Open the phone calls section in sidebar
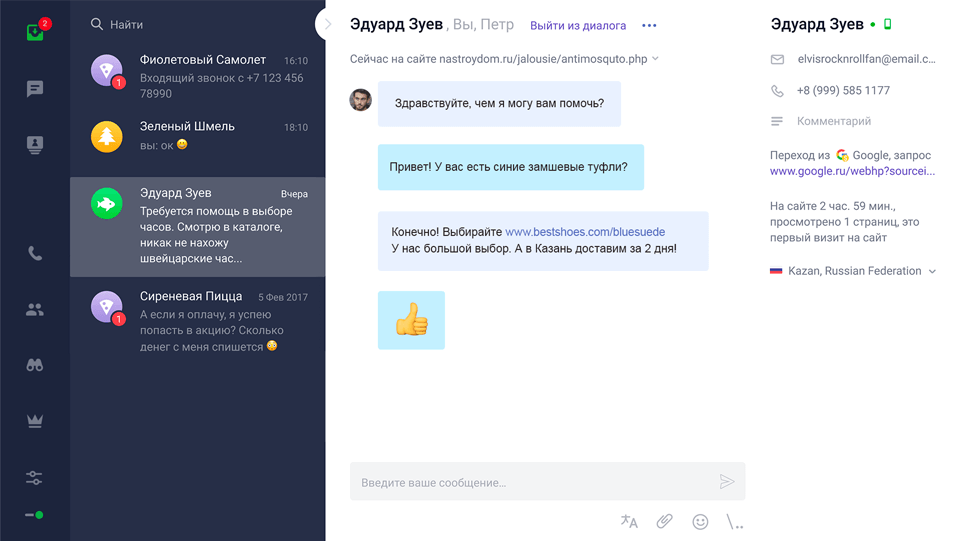The height and width of the screenshot is (541, 980). [x=35, y=254]
